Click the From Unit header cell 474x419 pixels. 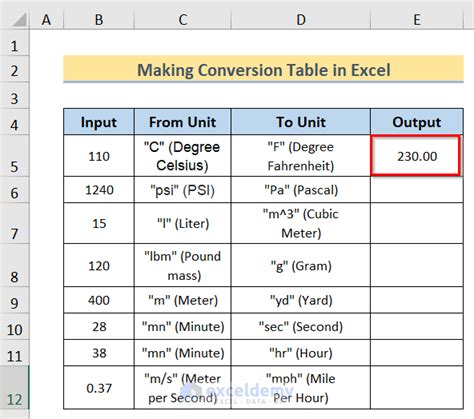183,122
